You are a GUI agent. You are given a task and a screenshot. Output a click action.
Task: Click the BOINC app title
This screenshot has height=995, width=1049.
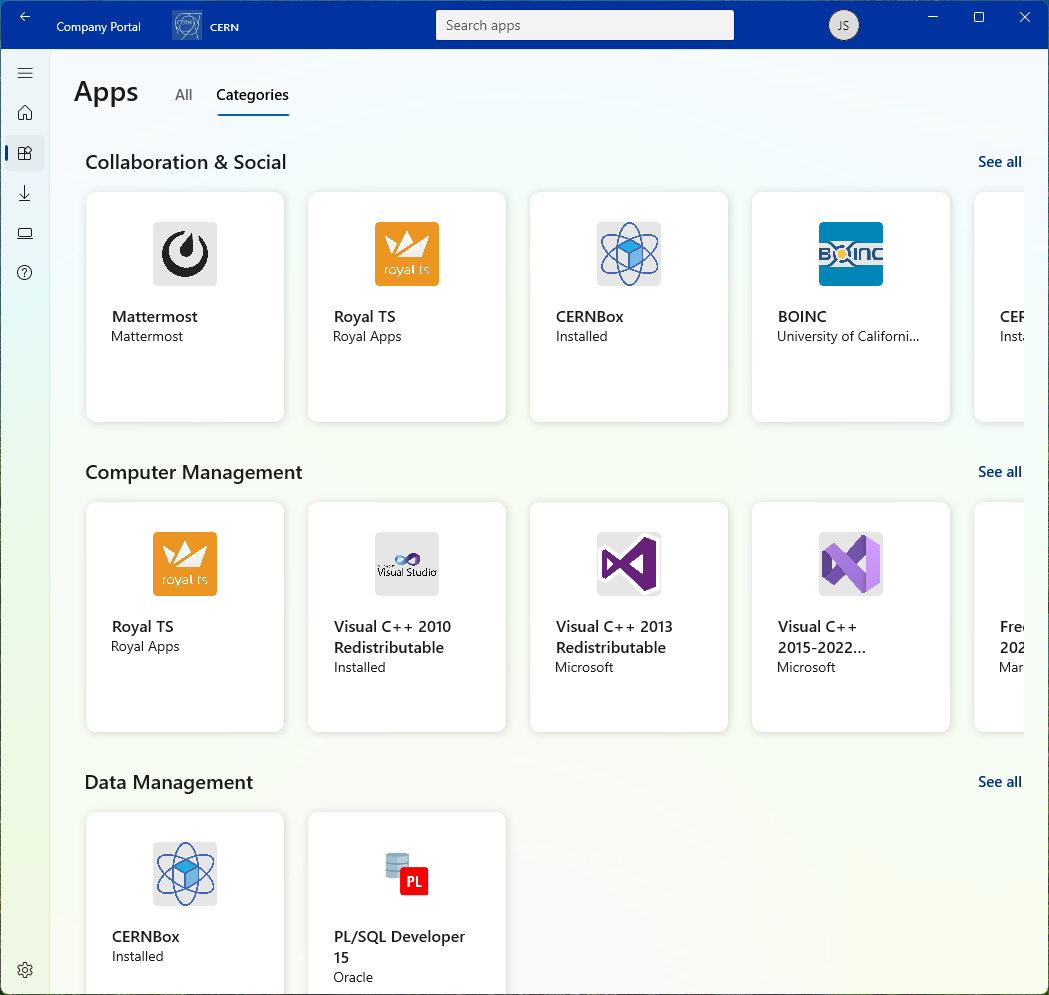[x=802, y=316]
